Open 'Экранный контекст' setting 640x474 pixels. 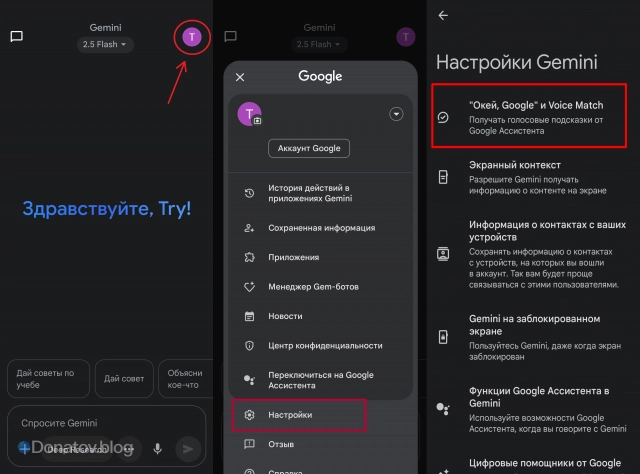(533, 177)
